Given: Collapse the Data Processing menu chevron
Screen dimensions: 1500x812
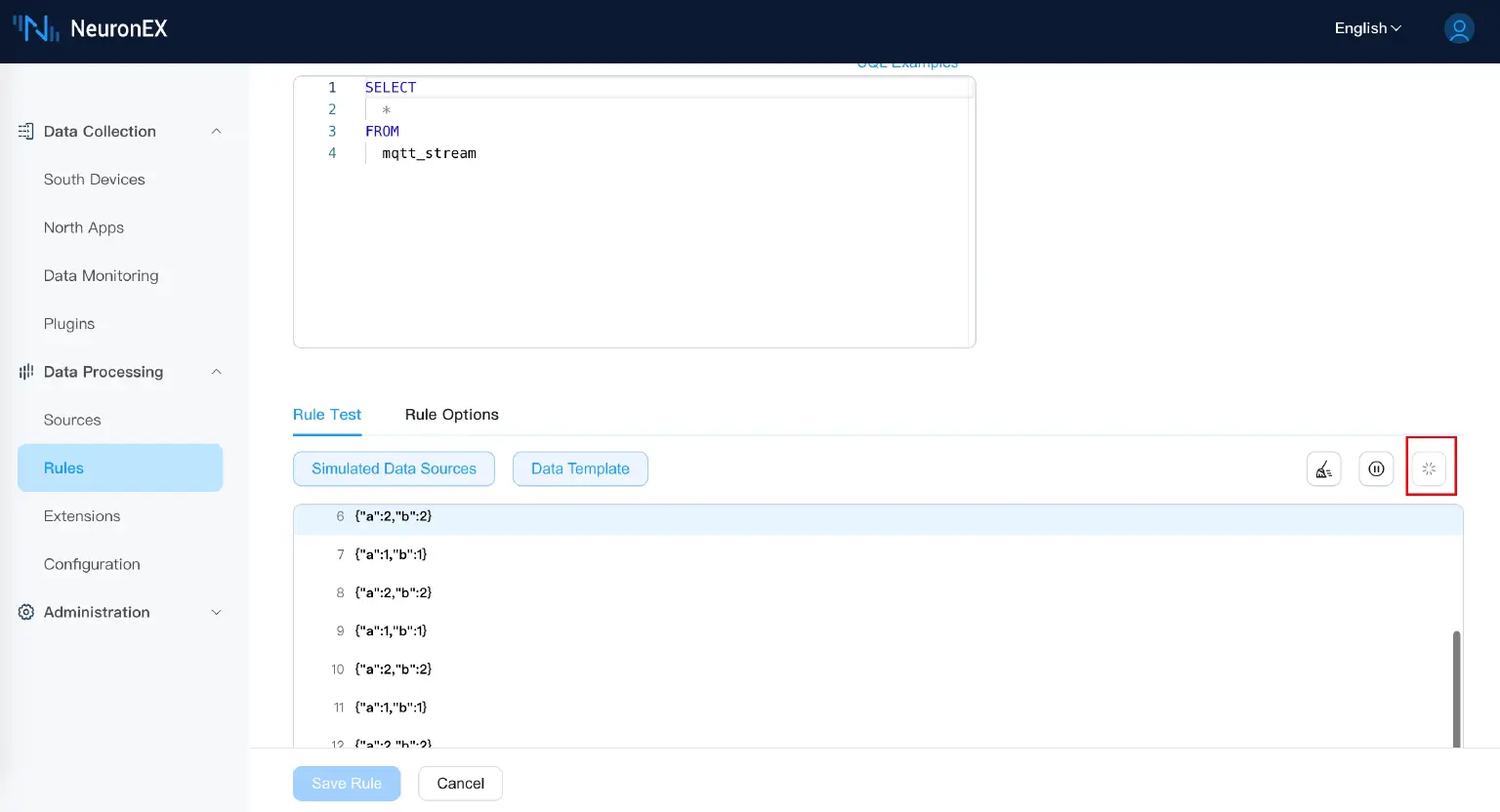Looking at the screenshot, I should coord(217,372).
